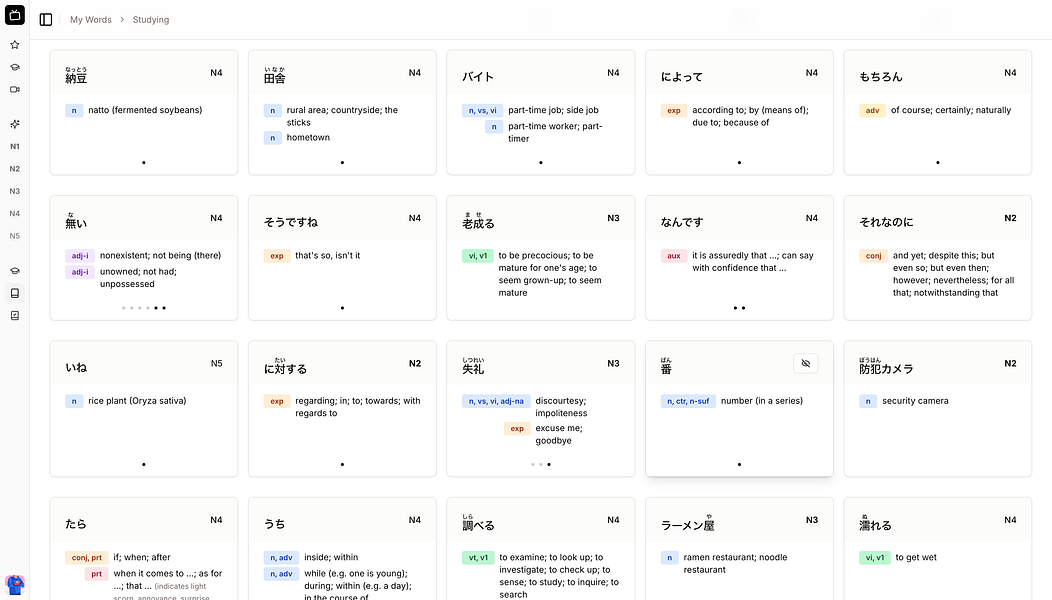Open the 田舎 word card
This screenshot has height=600, width=1052.
click(x=342, y=112)
